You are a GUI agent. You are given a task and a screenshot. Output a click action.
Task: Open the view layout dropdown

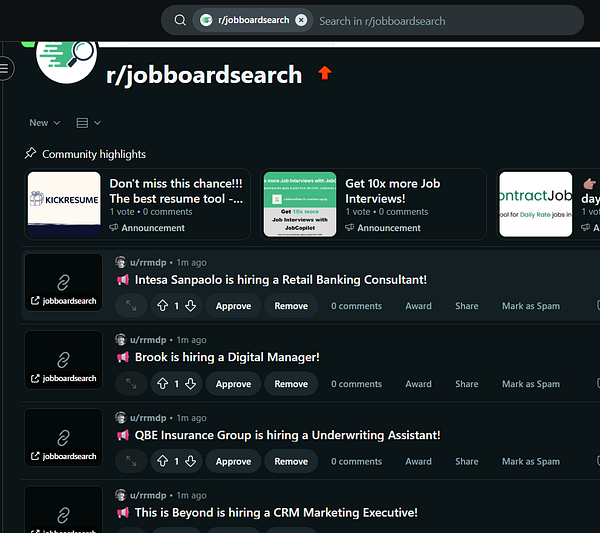click(88, 123)
